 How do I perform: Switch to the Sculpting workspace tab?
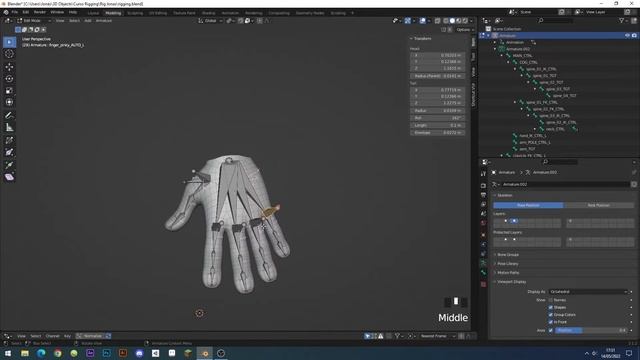135,13
